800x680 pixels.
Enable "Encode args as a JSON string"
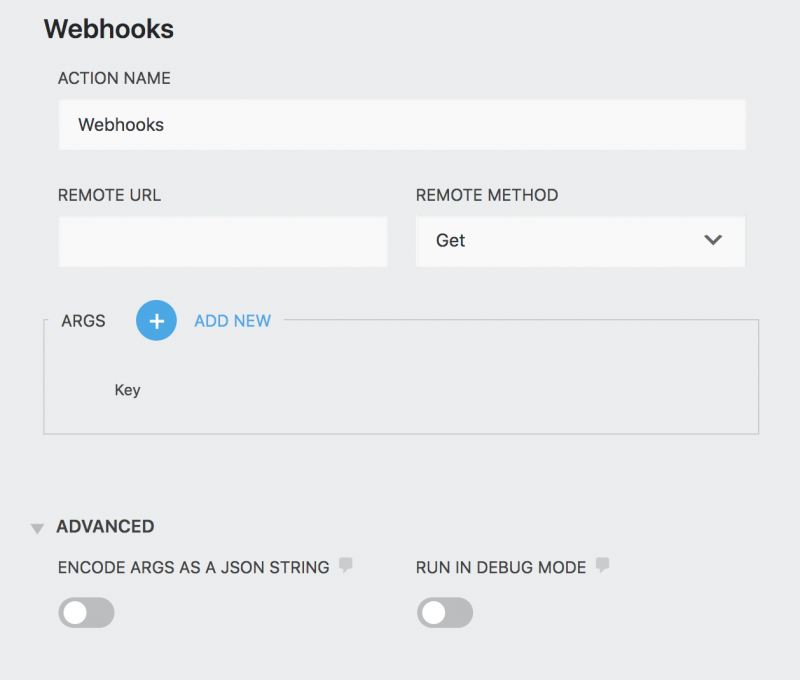pos(86,612)
